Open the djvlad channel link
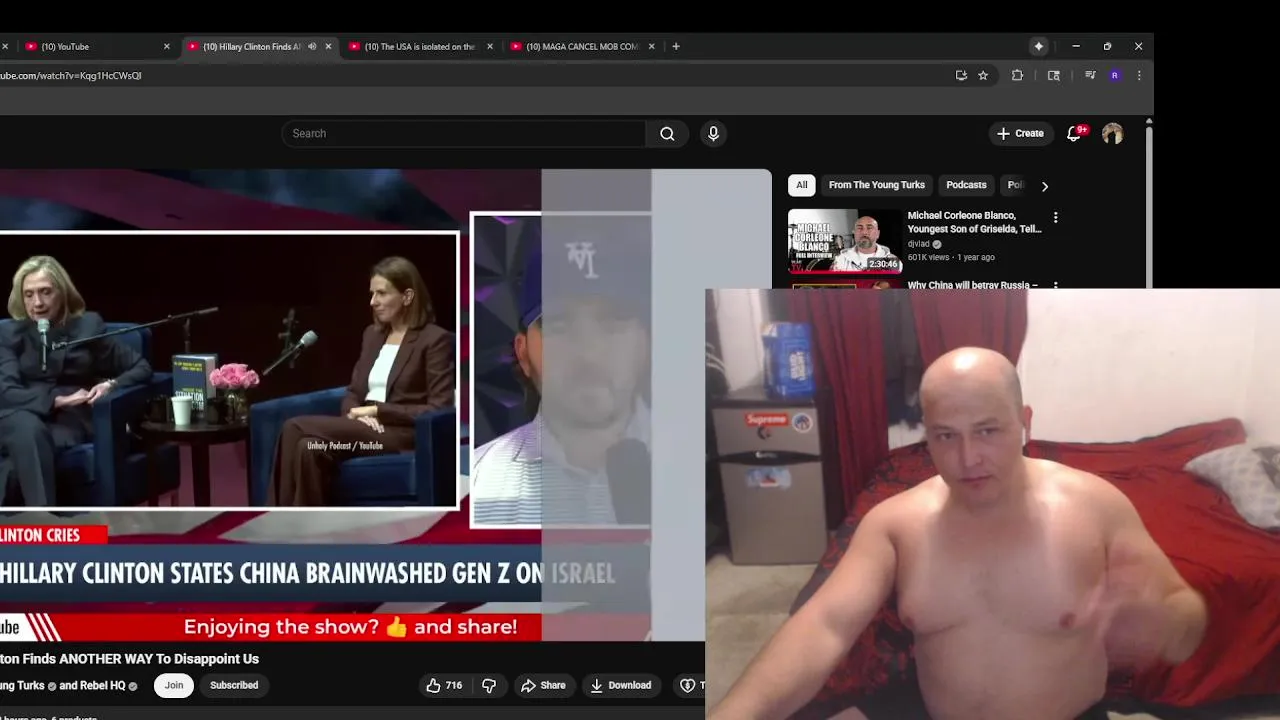This screenshot has height=720, width=1280. (918, 244)
